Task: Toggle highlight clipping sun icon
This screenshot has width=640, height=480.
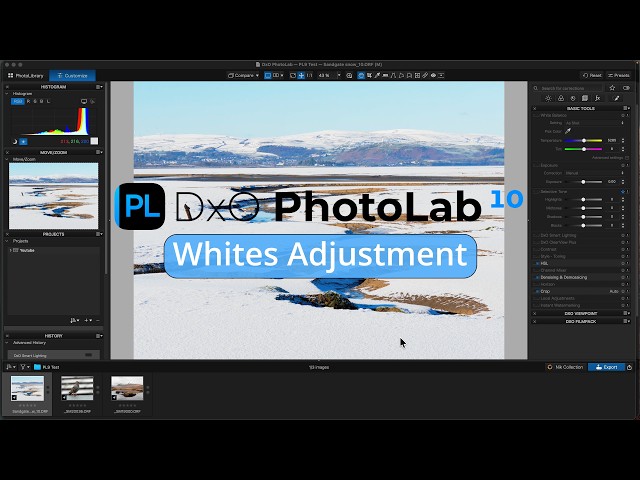Action: tap(23, 141)
